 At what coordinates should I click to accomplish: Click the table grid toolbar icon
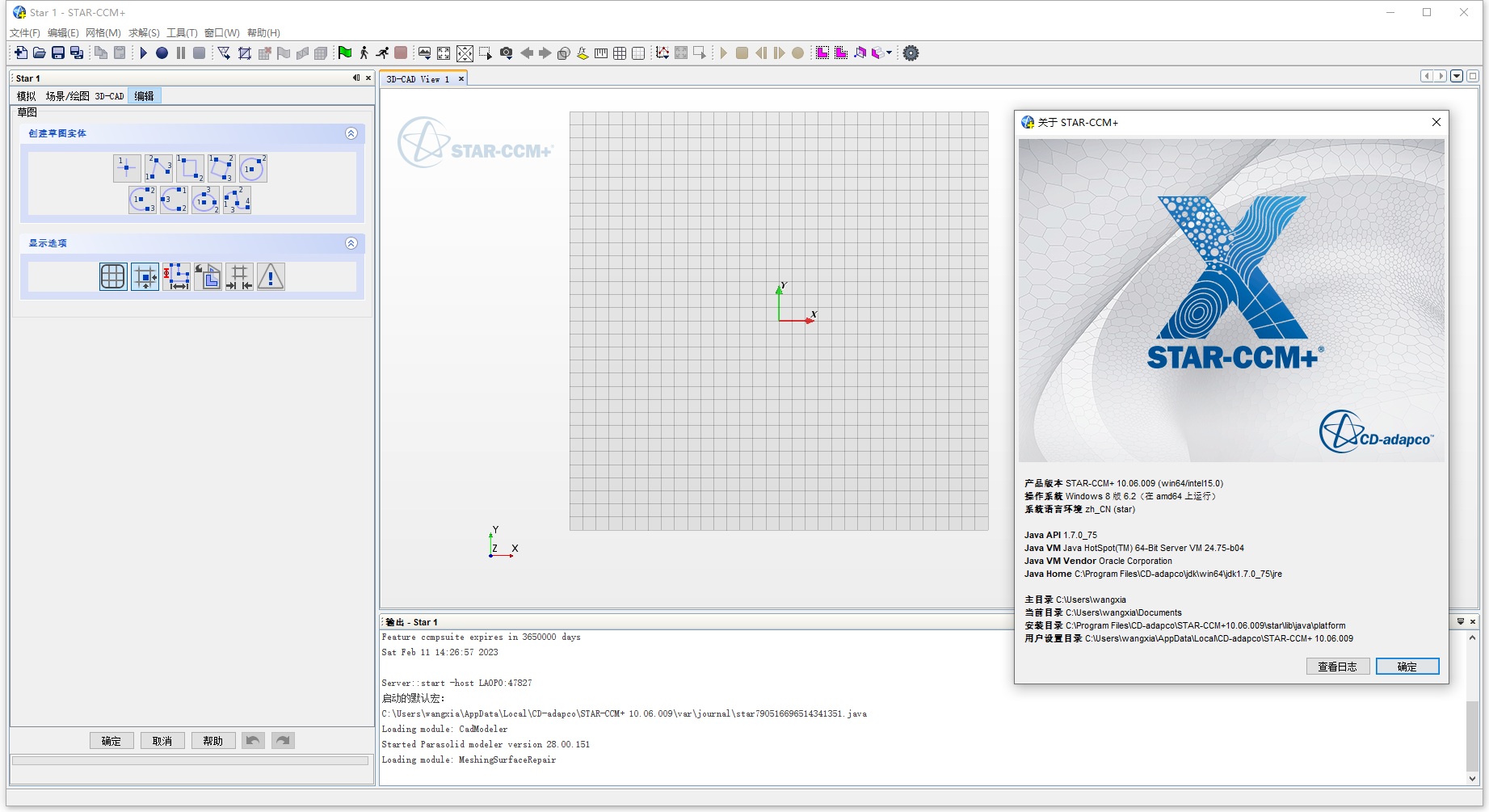tap(620, 53)
